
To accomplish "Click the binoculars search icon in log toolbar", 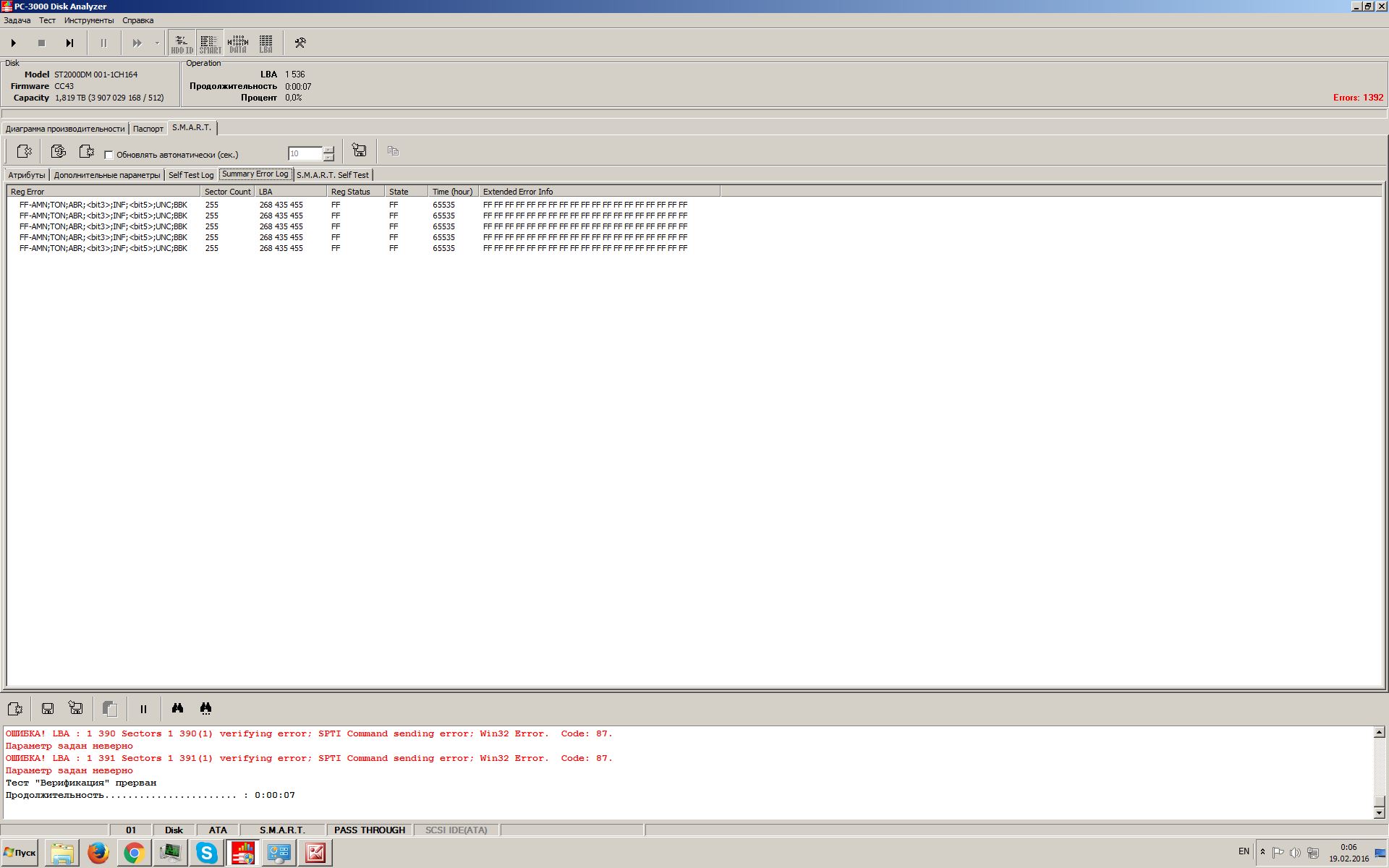I will pos(177,709).
